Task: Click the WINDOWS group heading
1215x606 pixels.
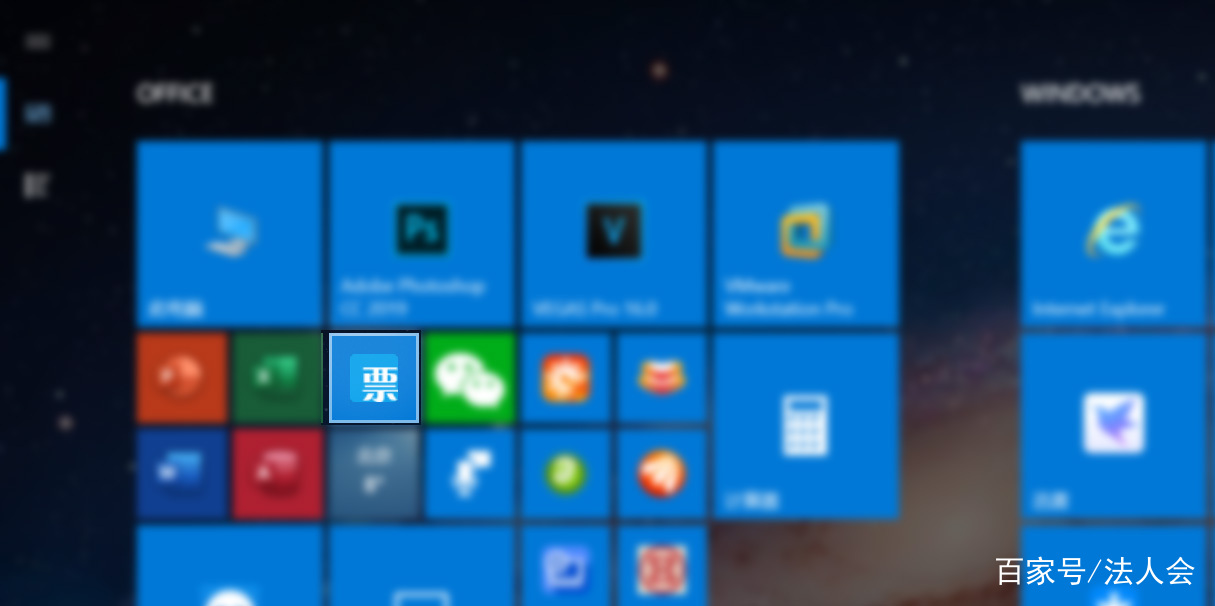Action: (1080, 94)
